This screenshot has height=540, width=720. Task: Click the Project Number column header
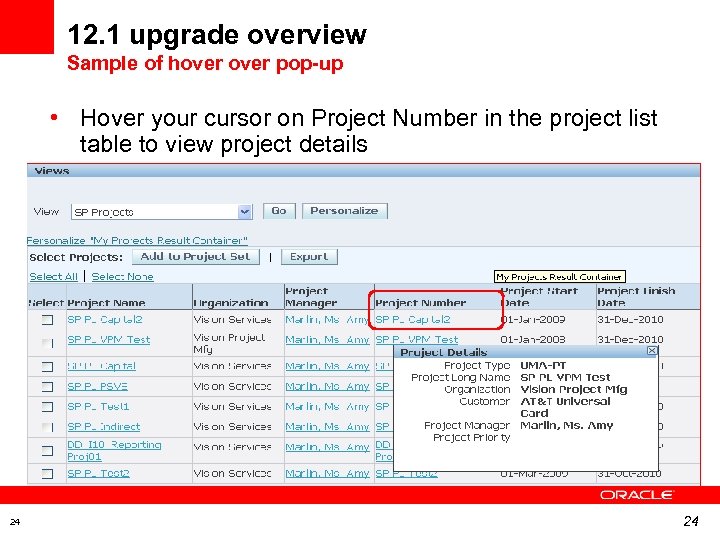pyautogui.click(x=421, y=303)
